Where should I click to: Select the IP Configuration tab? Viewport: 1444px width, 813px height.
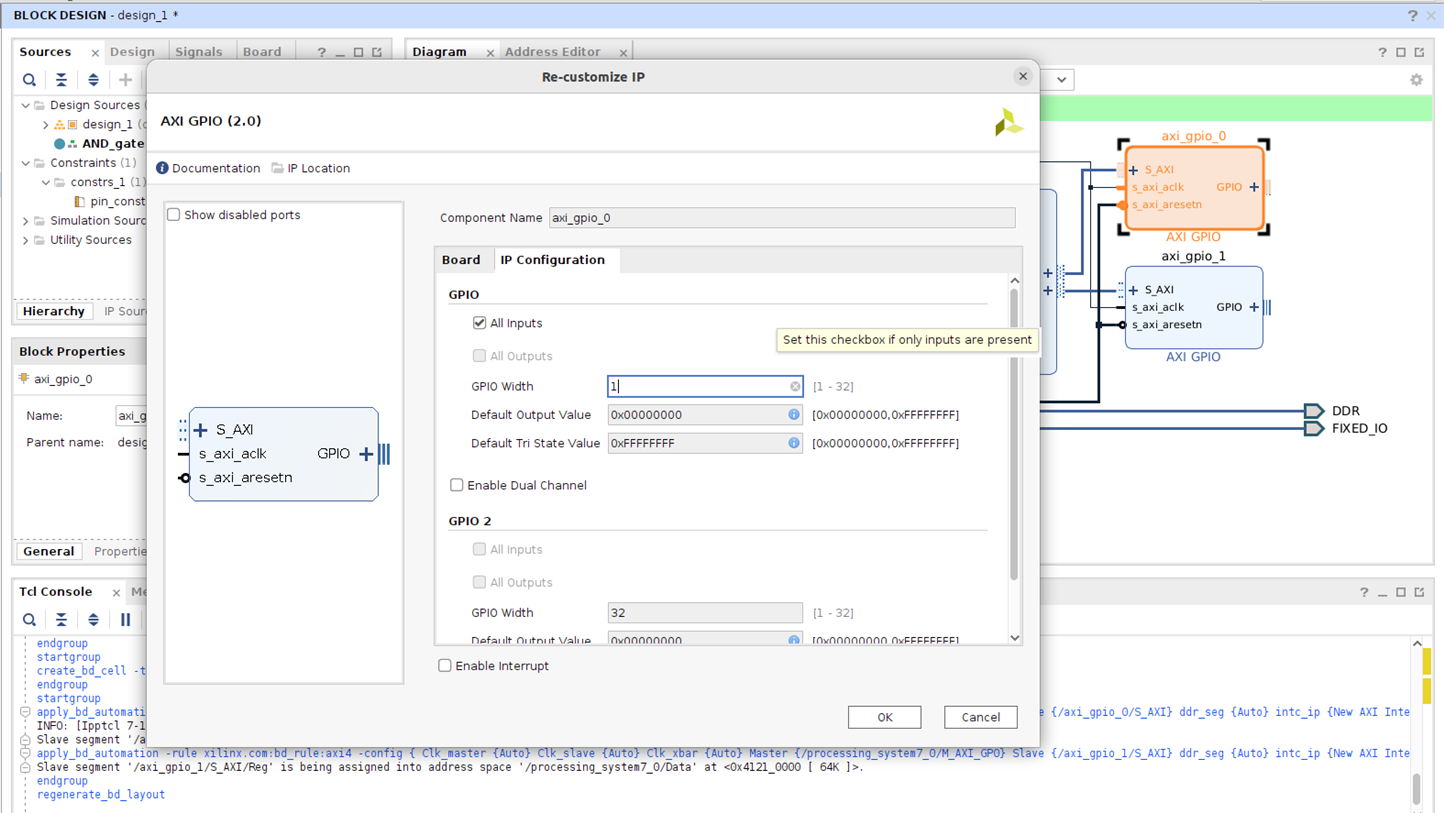pos(553,260)
